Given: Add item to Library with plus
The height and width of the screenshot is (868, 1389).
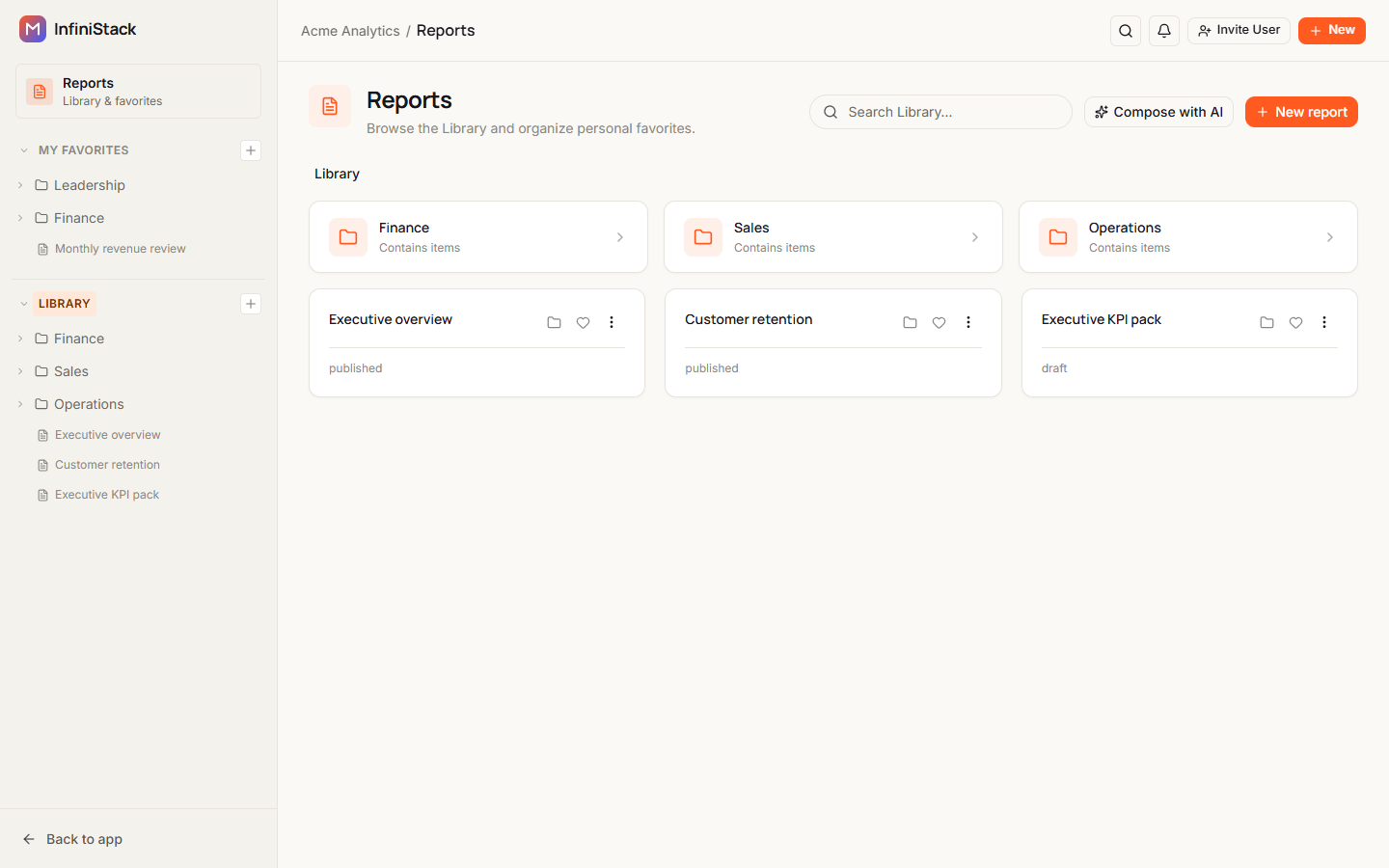Looking at the screenshot, I should coord(251,304).
